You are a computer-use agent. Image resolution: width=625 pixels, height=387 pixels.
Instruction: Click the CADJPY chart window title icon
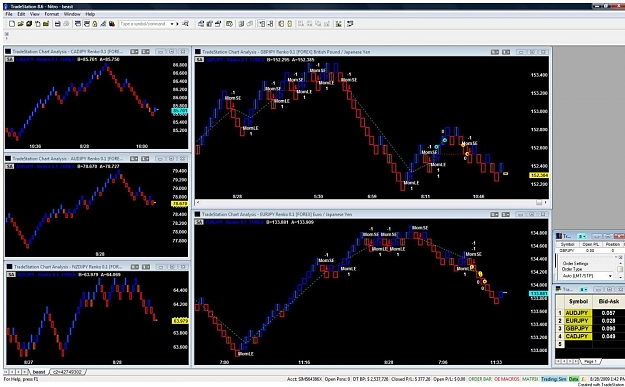[x=8, y=51]
